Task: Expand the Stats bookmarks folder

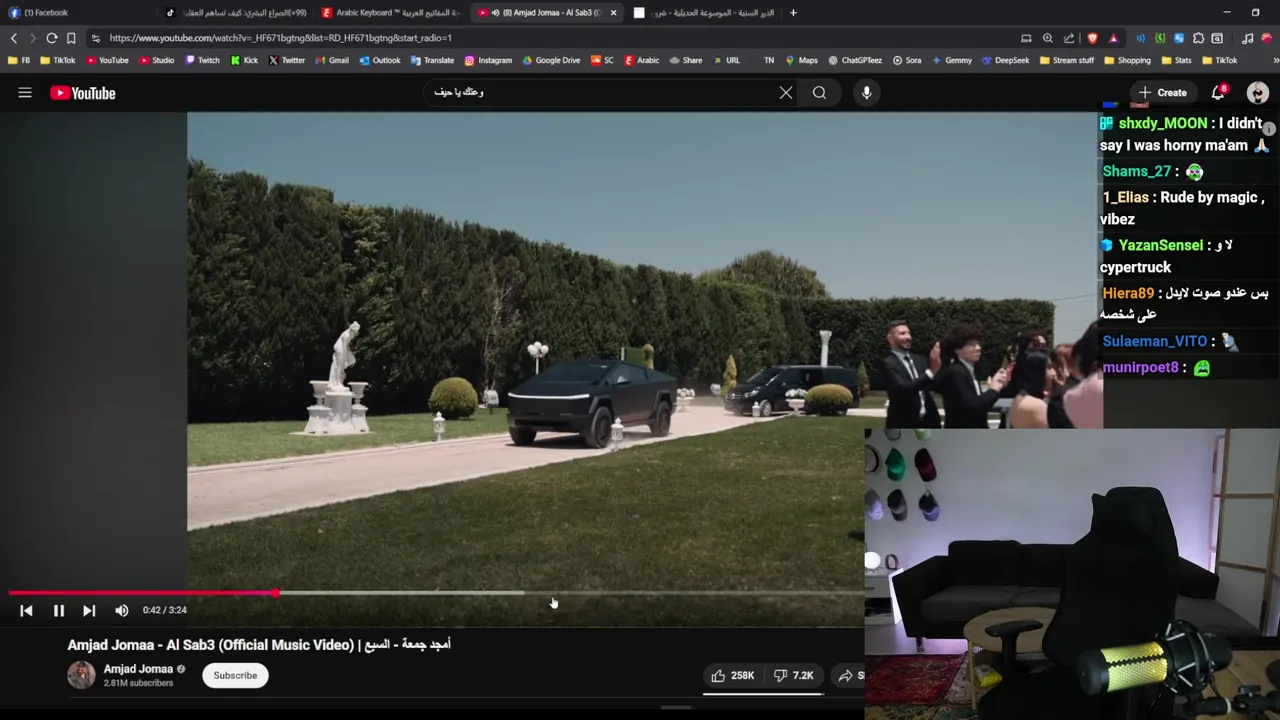Action: 1175,60
